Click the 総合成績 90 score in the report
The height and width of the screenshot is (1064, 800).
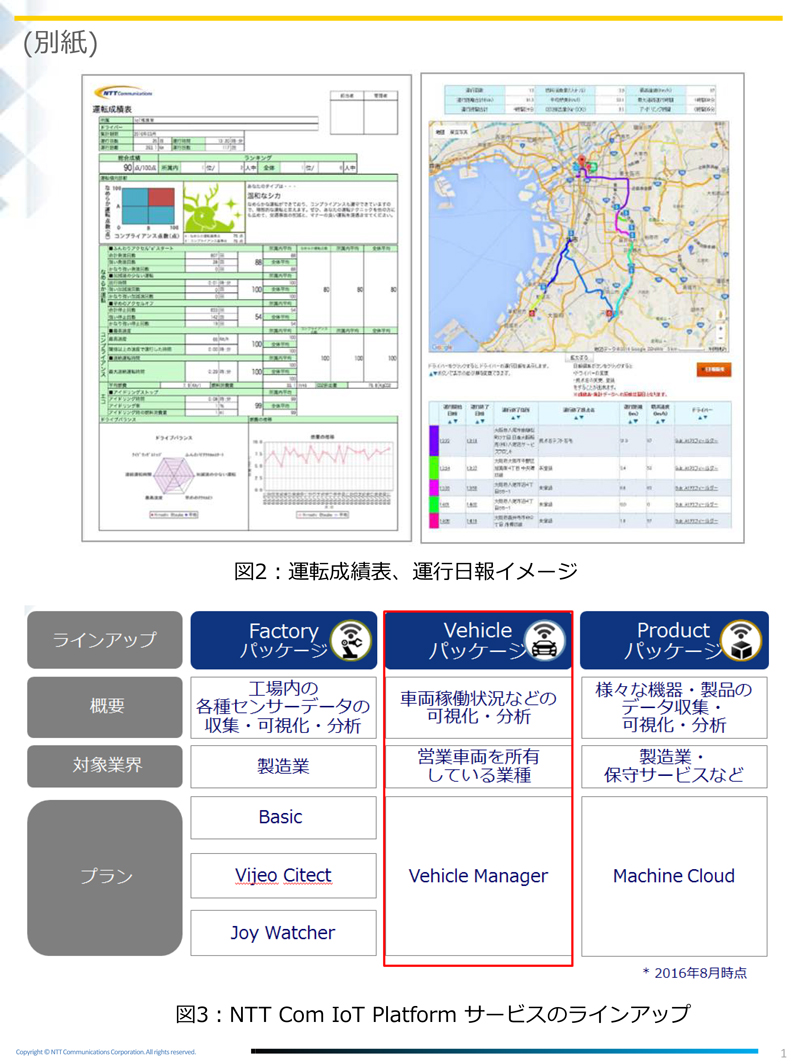[x=128, y=168]
